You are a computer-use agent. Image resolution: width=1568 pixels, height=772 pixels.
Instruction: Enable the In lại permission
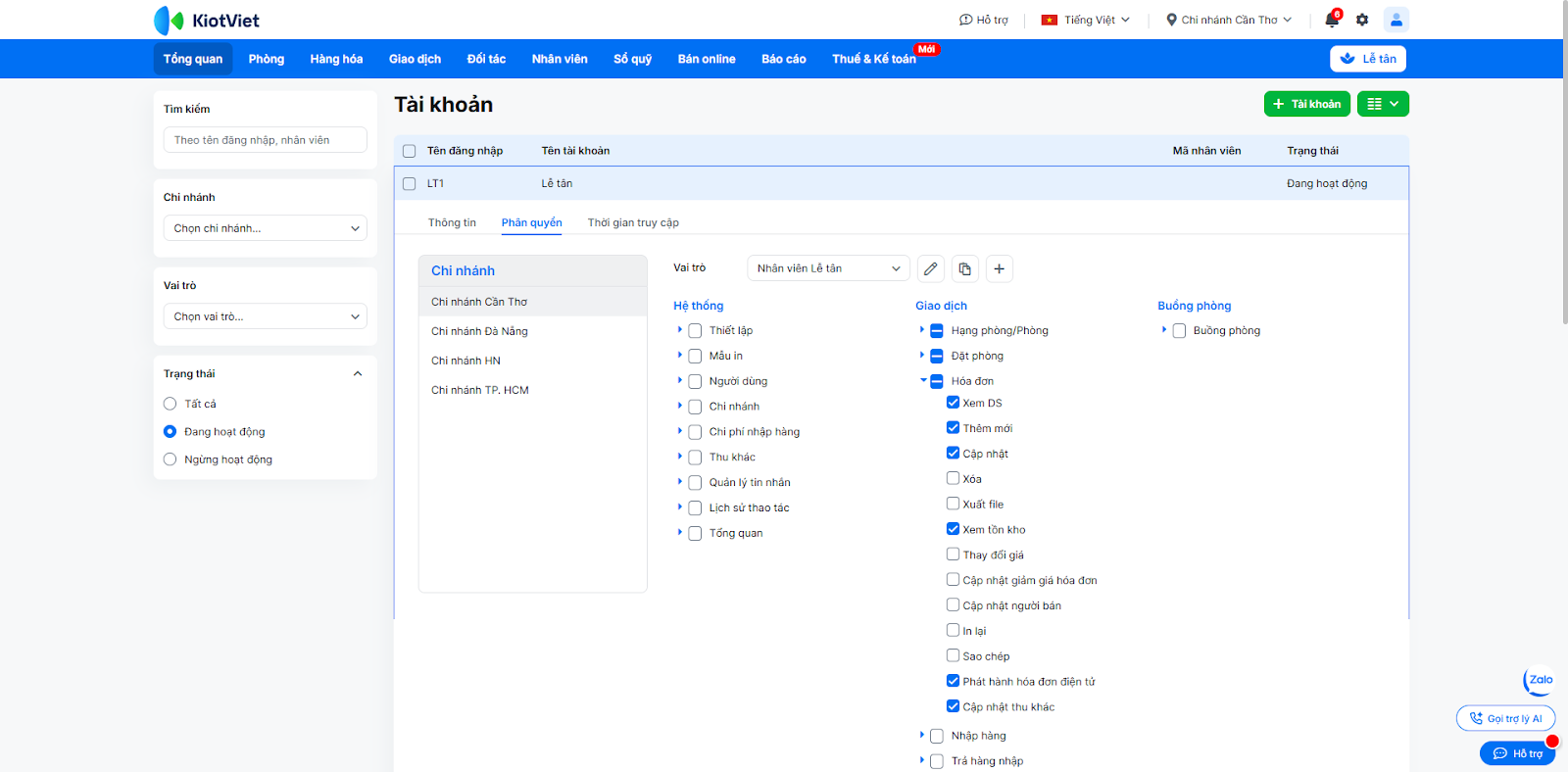coord(953,630)
